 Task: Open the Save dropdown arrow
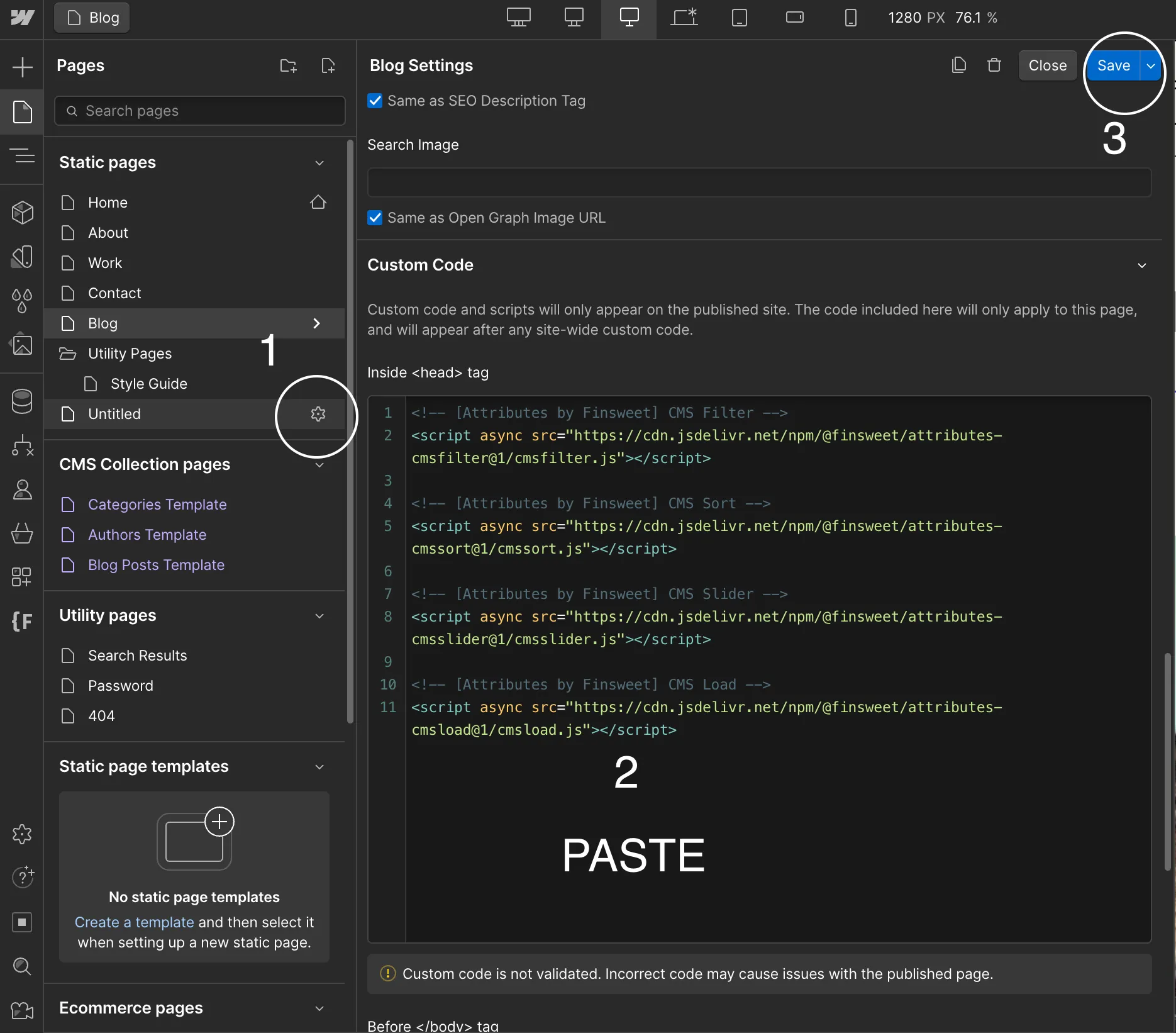(1151, 65)
